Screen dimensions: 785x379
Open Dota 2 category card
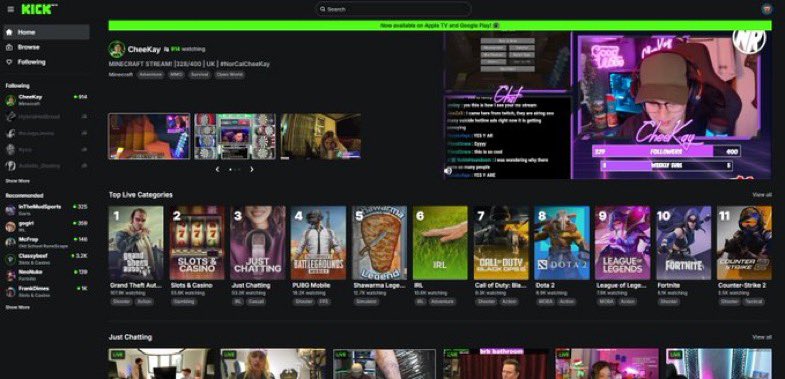[x=562, y=243]
